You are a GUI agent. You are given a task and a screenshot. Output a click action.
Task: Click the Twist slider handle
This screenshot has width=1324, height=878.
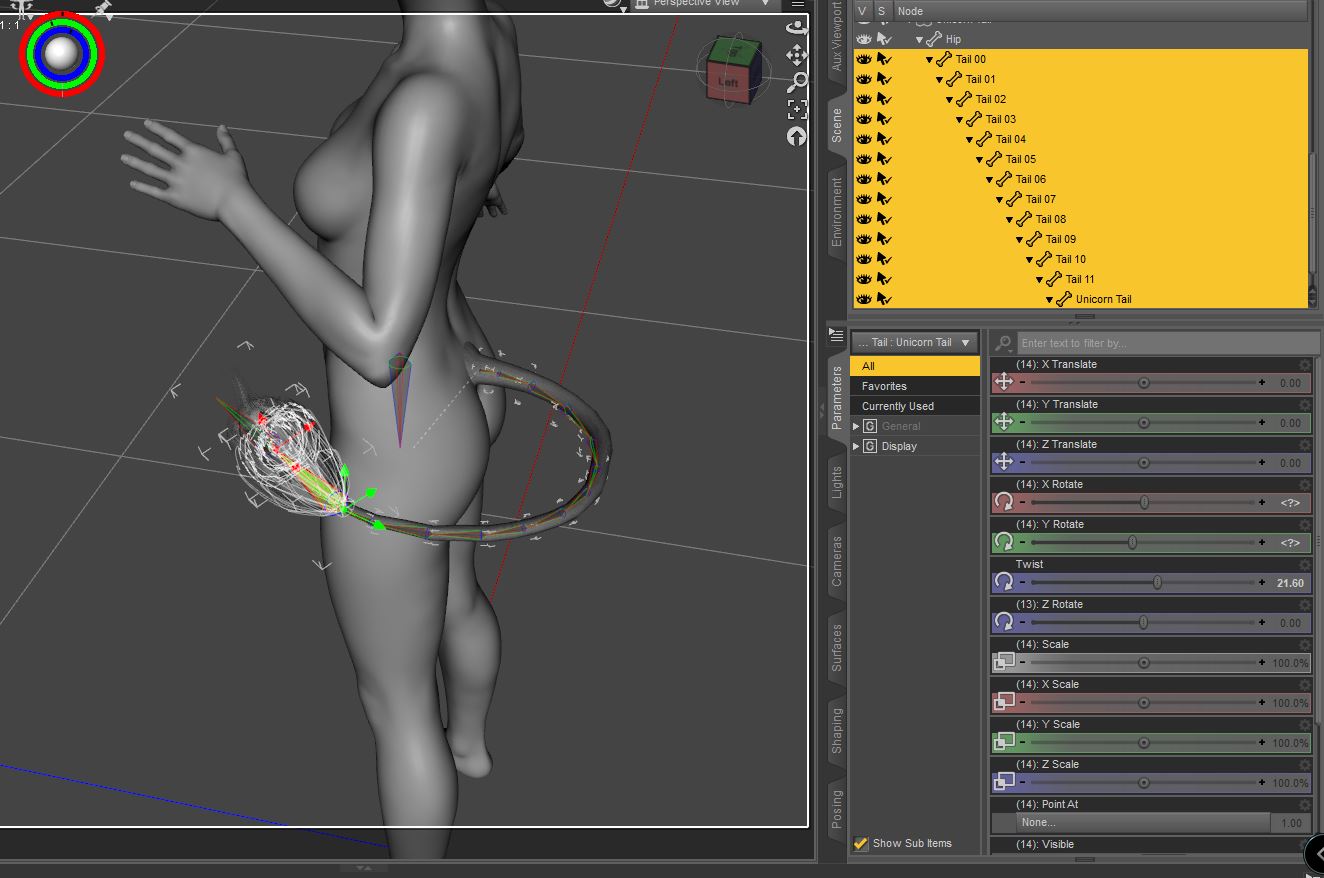[1157, 582]
